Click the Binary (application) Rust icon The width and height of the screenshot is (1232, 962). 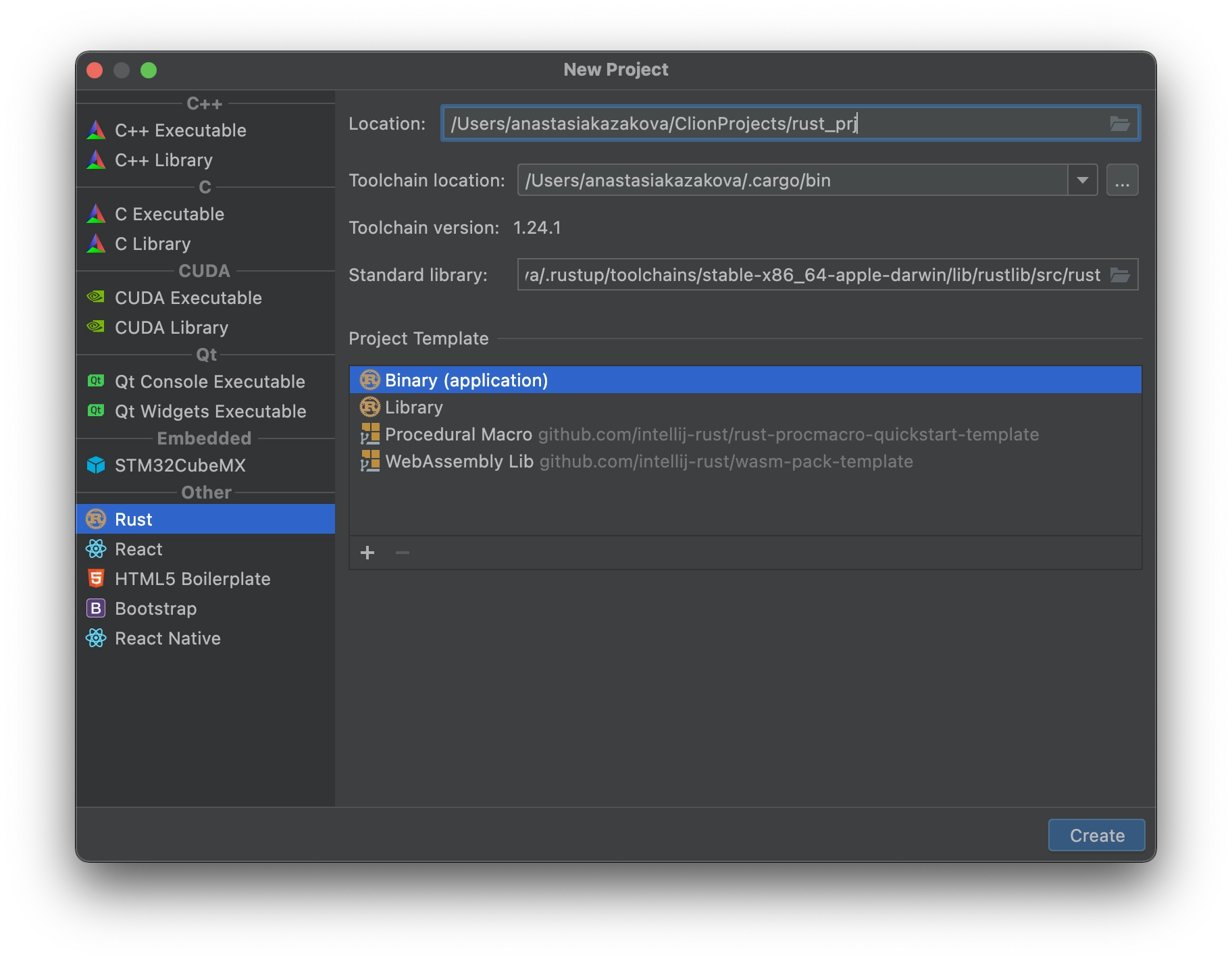pos(370,380)
